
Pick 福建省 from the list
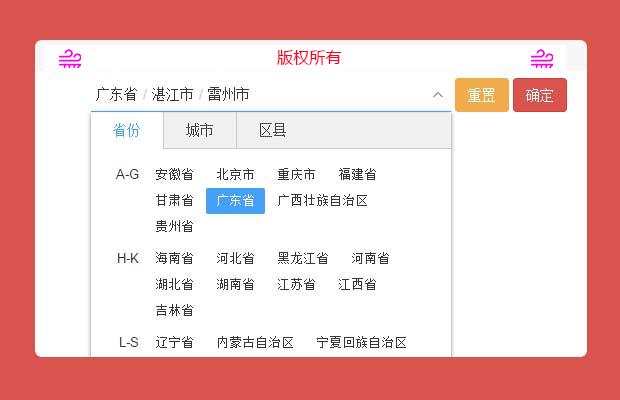[x=357, y=174]
